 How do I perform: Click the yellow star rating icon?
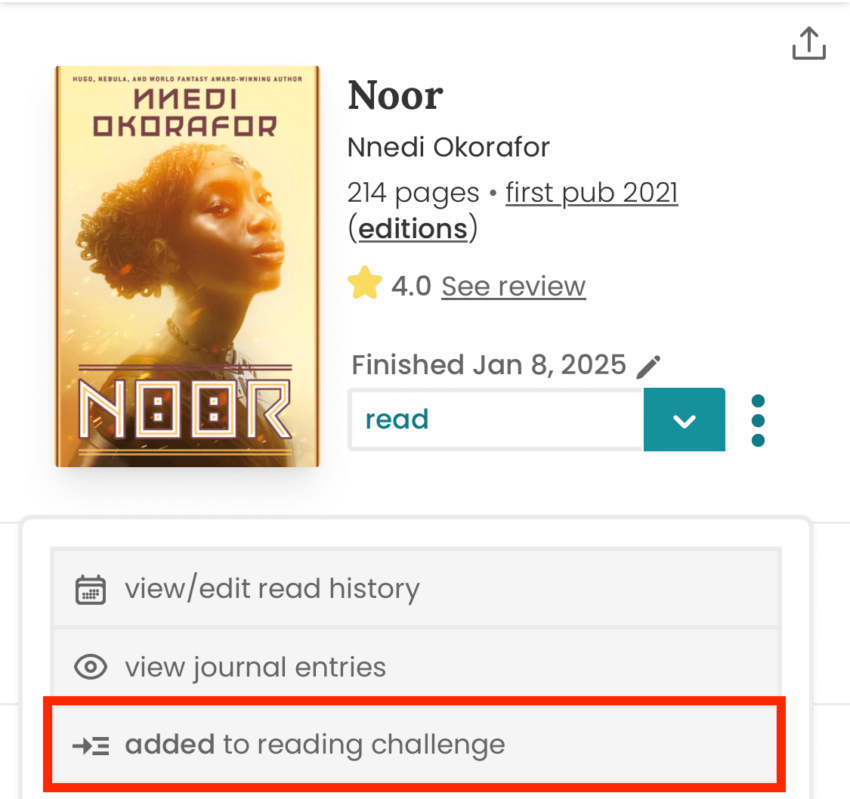(x=365, y=283)
